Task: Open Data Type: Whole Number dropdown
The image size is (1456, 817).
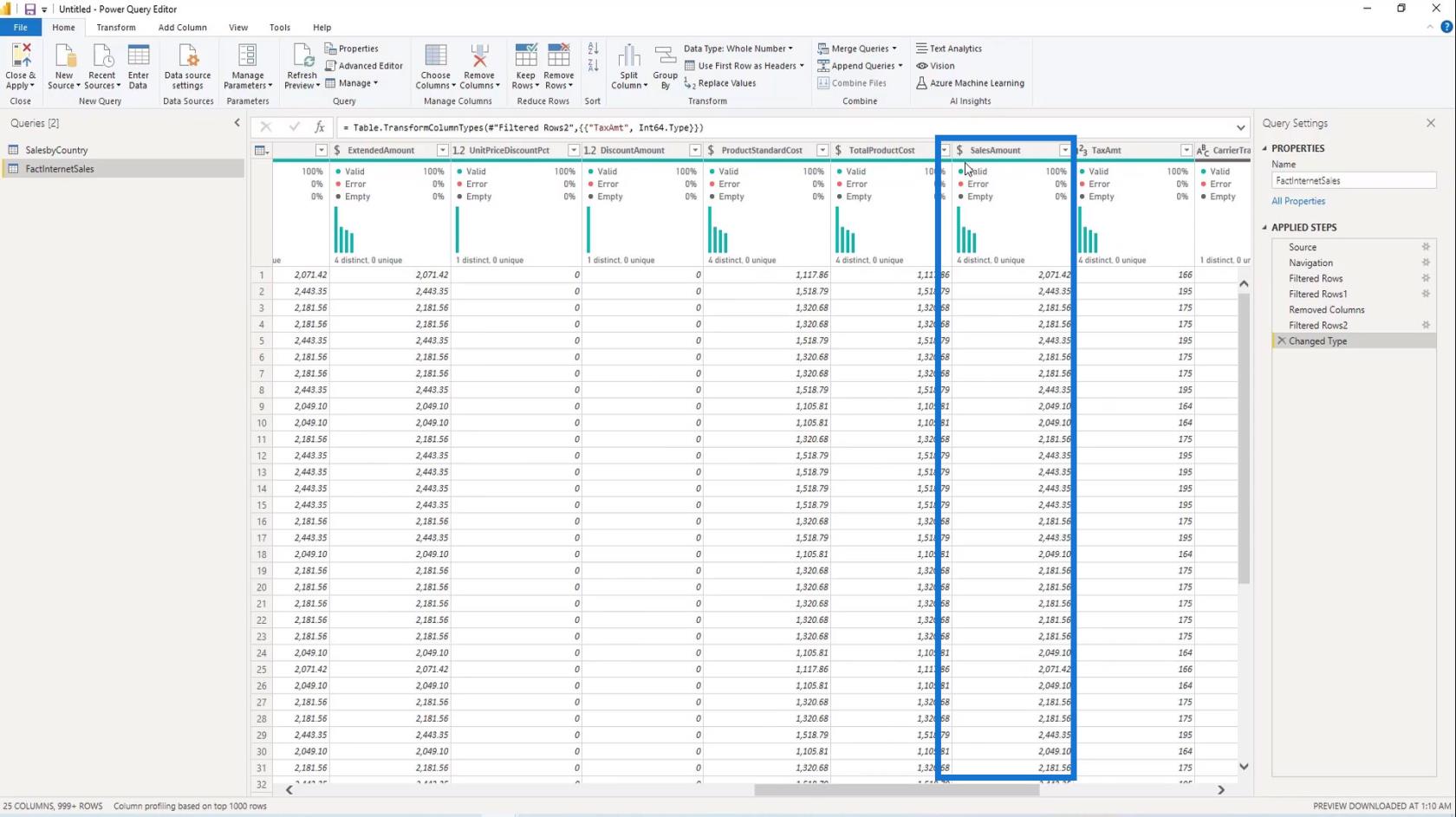Action: [738, 49]
